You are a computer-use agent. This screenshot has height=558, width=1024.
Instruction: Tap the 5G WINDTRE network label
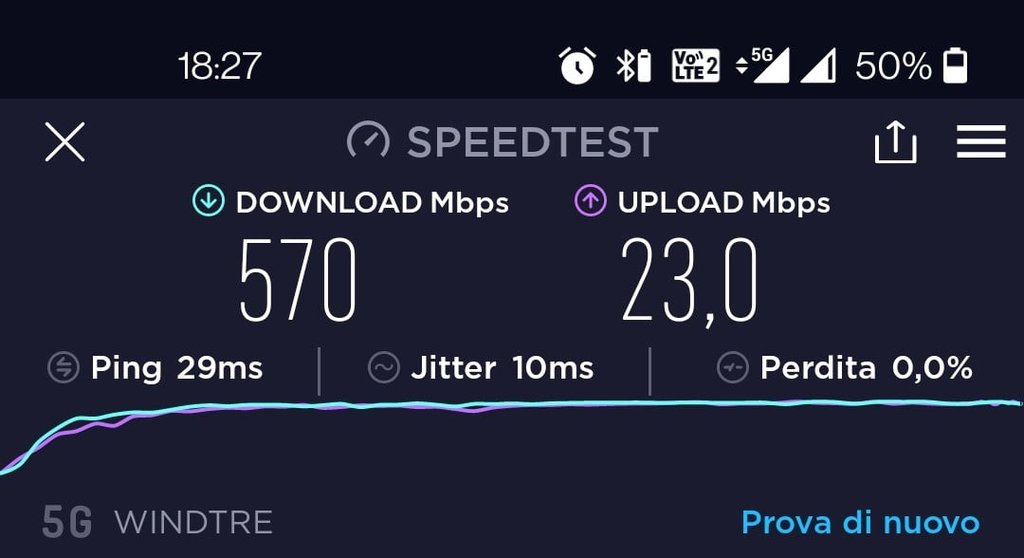pyautogui.click(x=157, y=522)
